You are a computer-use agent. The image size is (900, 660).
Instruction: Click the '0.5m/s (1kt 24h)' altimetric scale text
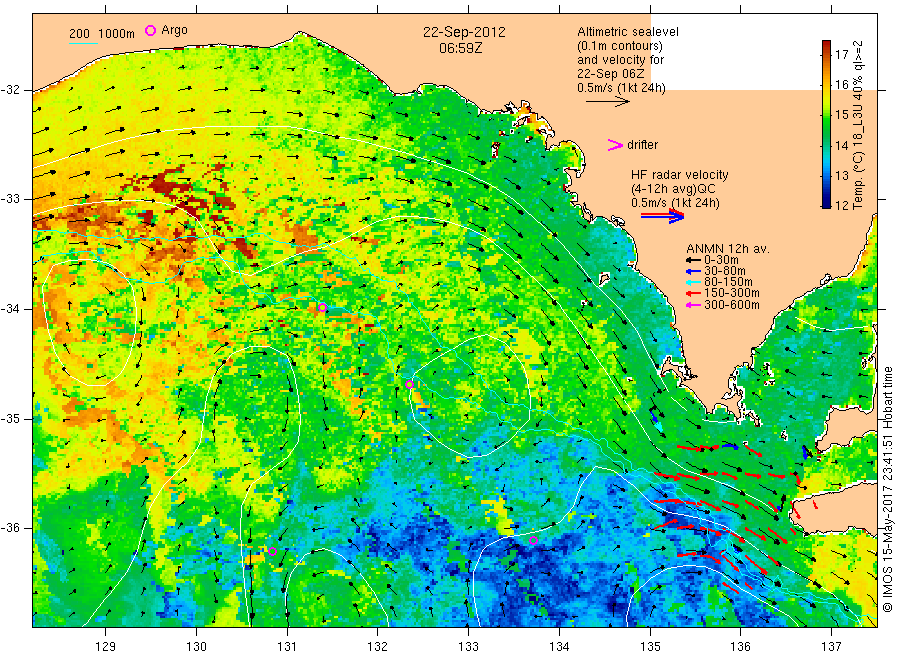(621, 88)
